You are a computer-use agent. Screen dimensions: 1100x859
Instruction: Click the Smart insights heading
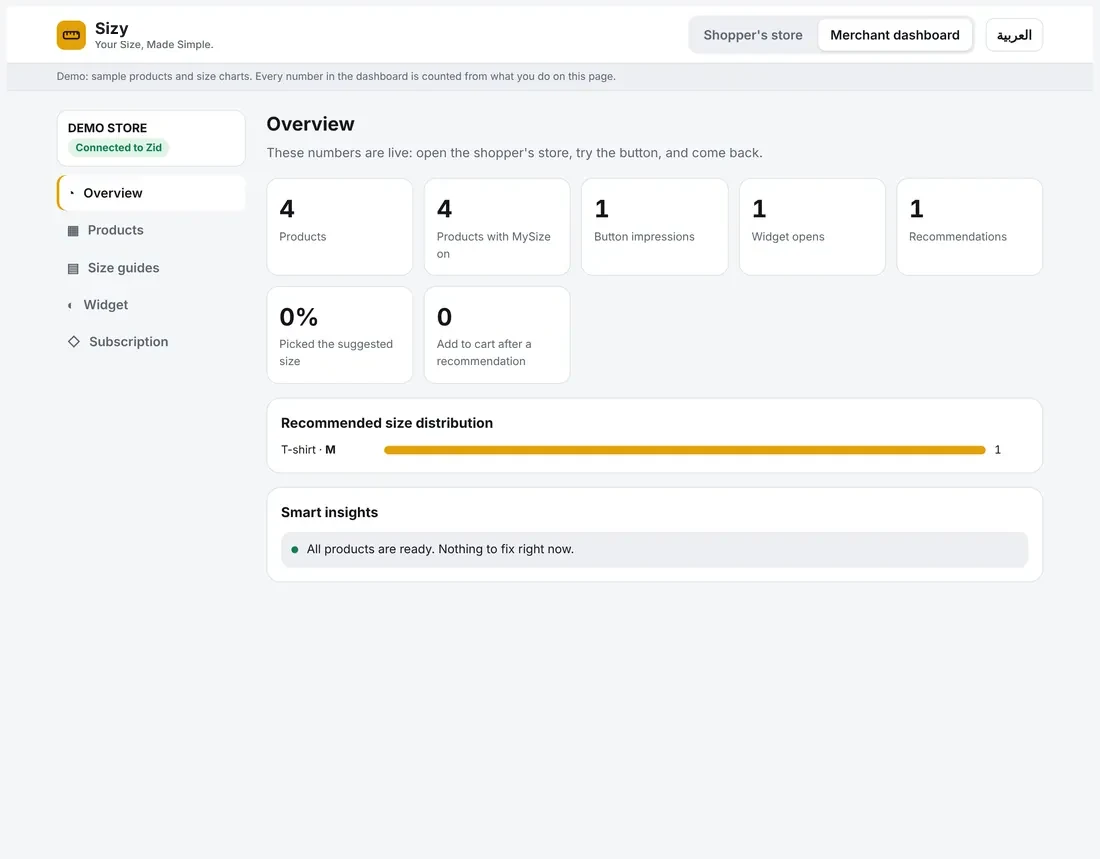pyautogui.click(x=329, y=512)
